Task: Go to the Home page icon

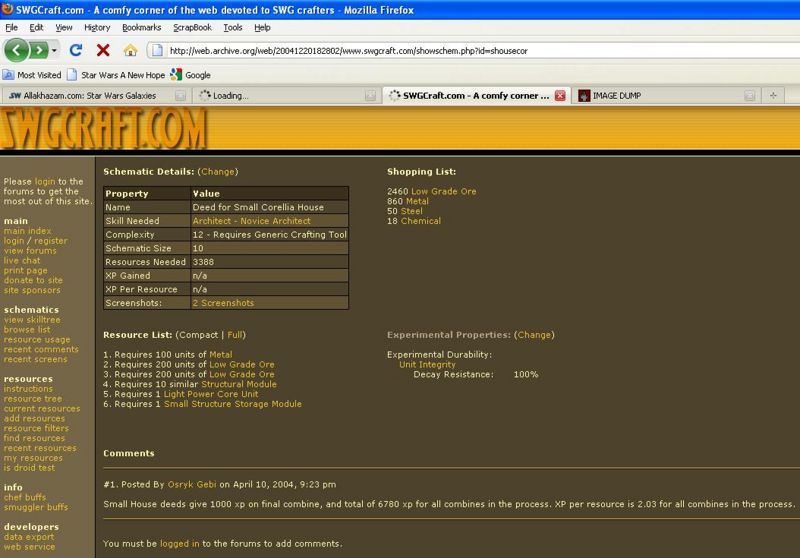Action: [x=130, y=49]
